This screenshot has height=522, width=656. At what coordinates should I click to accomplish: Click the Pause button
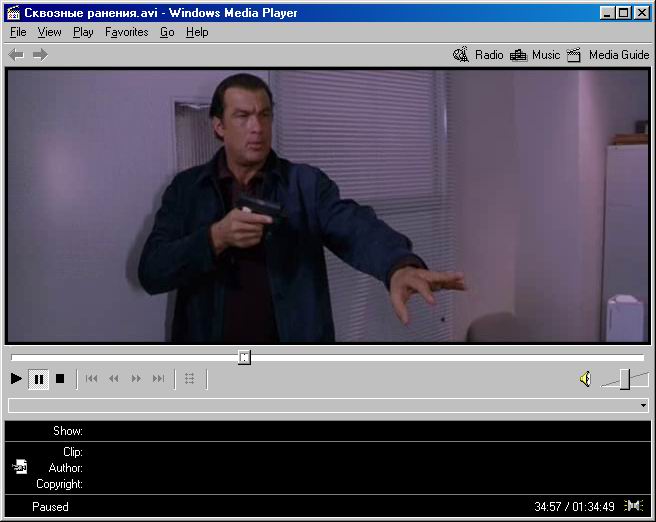[38, 379]
